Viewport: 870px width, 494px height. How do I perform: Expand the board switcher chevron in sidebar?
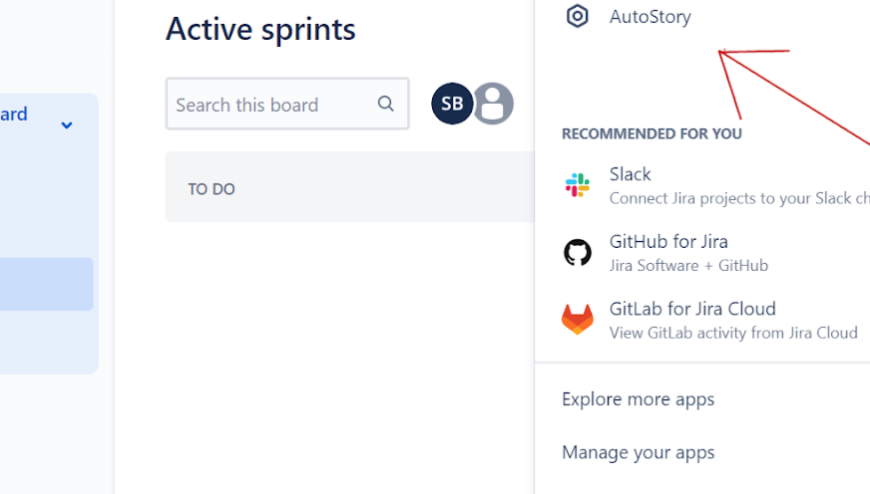coord(67,126)
